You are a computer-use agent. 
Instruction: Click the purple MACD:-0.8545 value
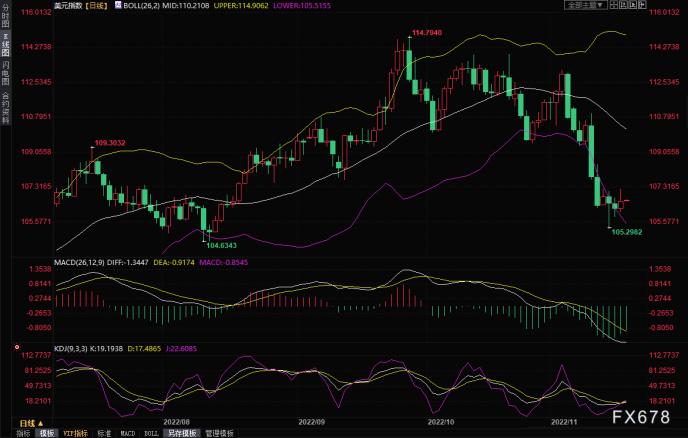pyautogui.click(x=224, y=262)
